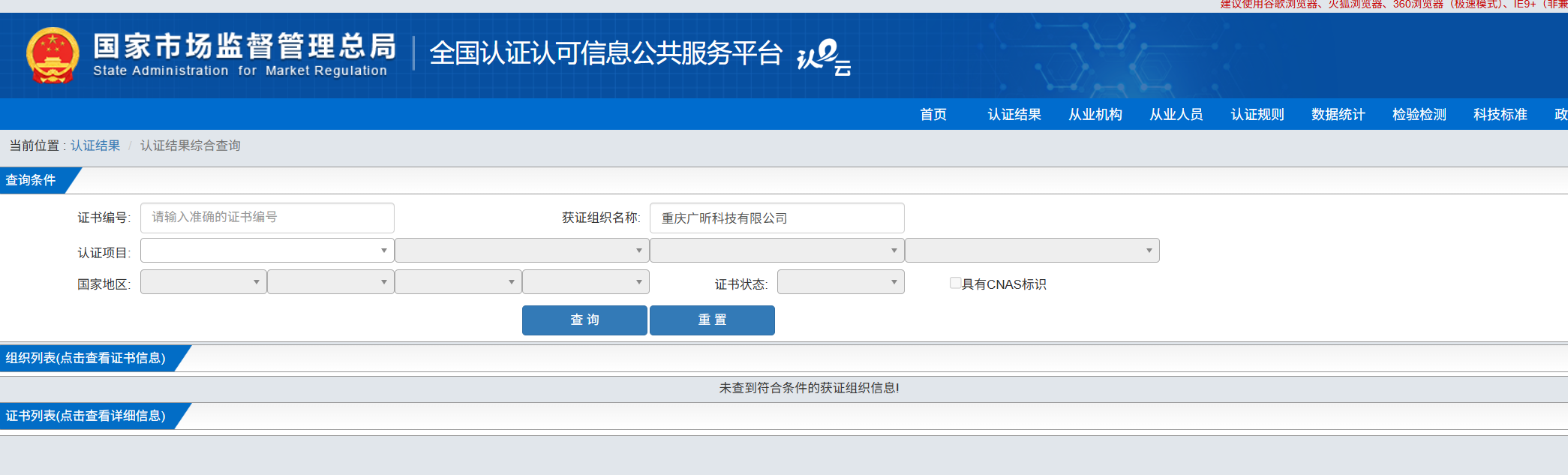
Task: Open the second 认证项目 dropdown
Action: (522, 250)
